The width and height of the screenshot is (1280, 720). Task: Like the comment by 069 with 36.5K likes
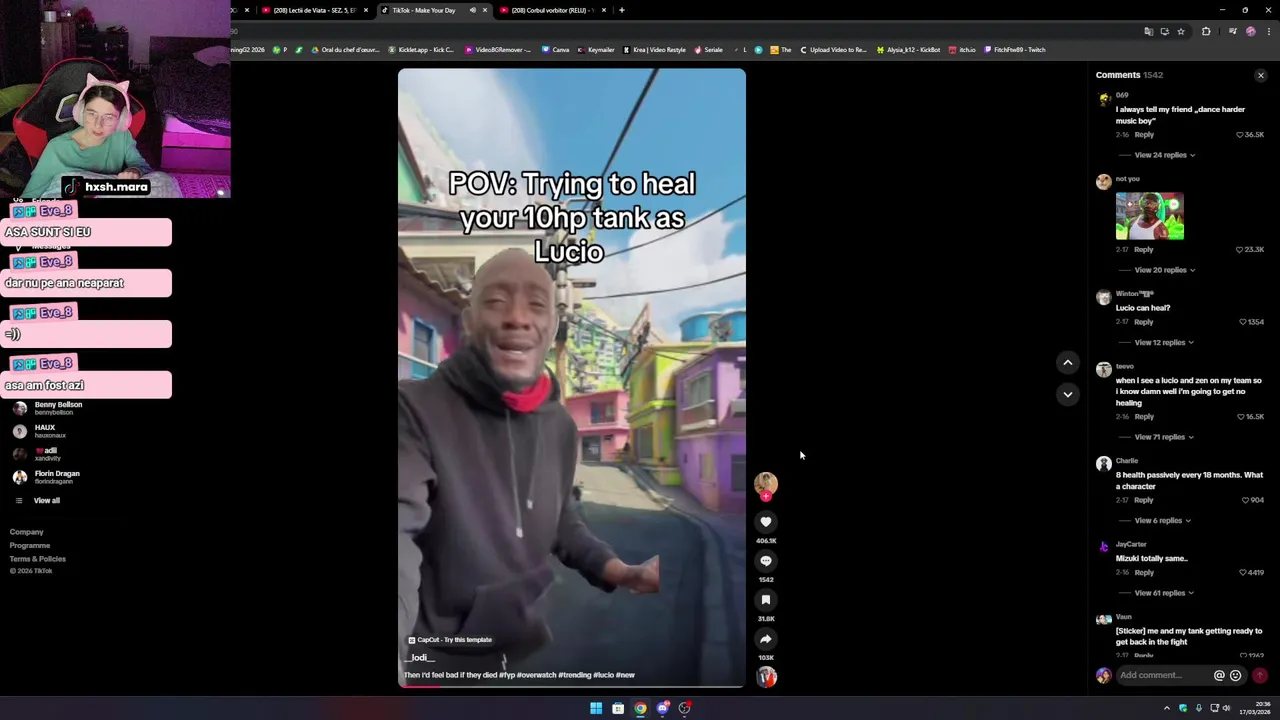click(1240, 135)
